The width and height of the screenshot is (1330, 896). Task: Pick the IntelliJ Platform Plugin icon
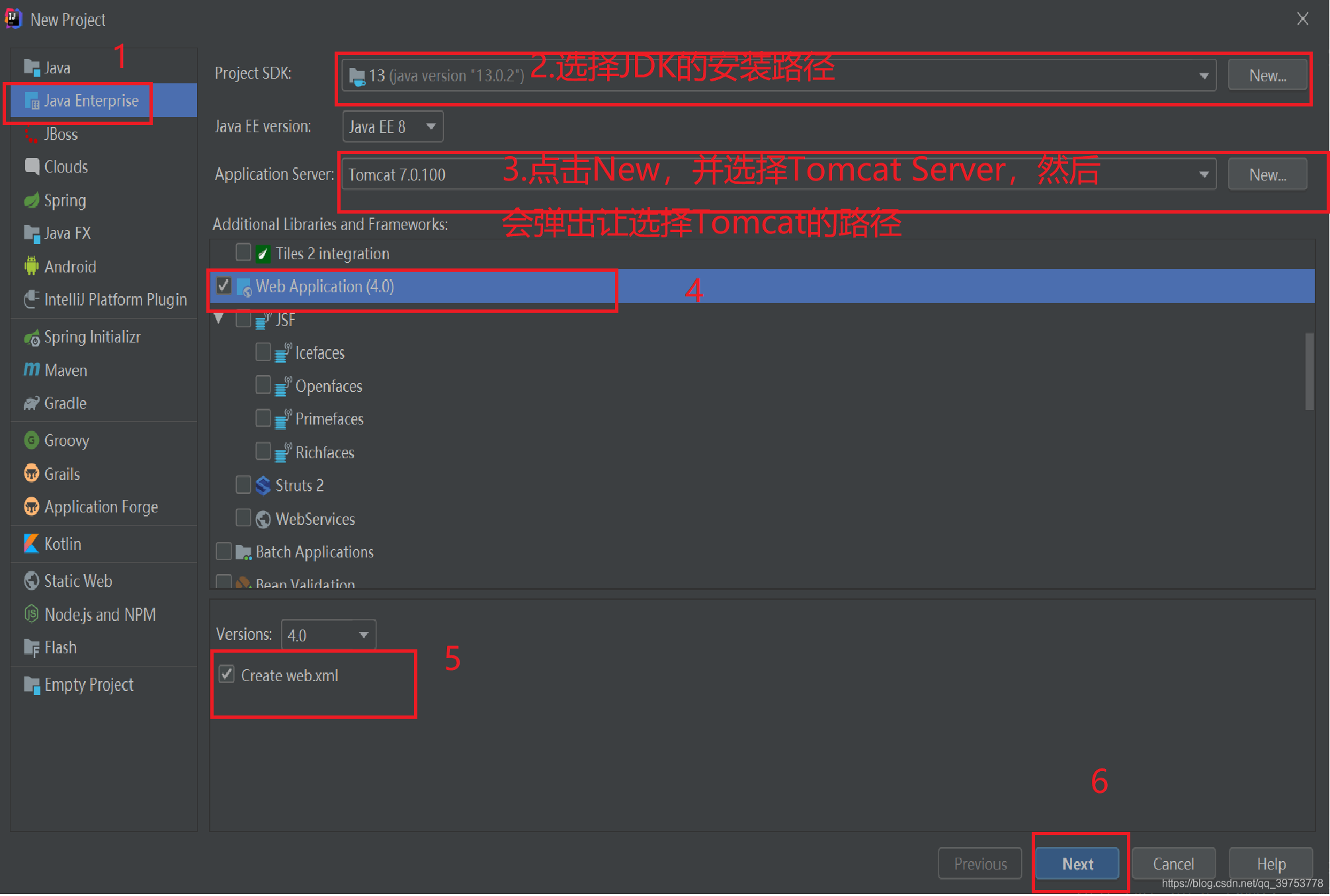(32, 300)
